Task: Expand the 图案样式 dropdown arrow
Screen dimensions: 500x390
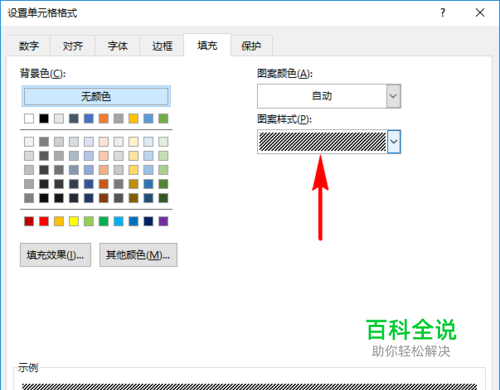Action: tap(394, 142)
